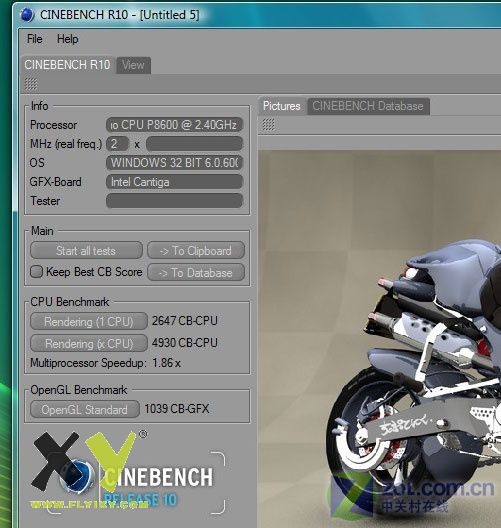Switch to the View tab

[x=133, y=65]
